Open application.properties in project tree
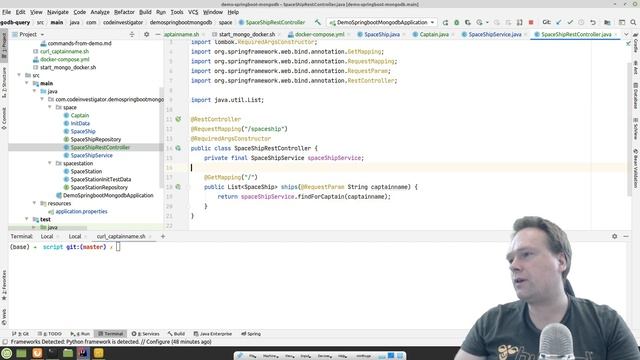The height and width of the screenshot is (360, 640). tap(81, 211)
